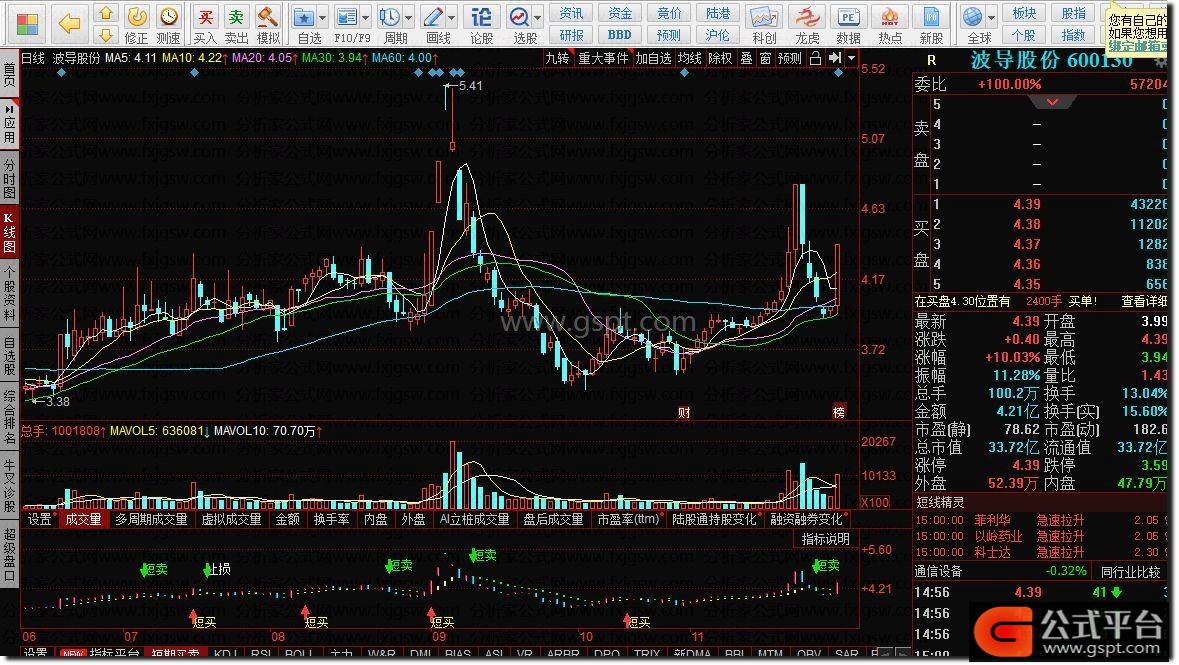
Task: Open the F10/F9 company info icon
Action: coord(347,17)
